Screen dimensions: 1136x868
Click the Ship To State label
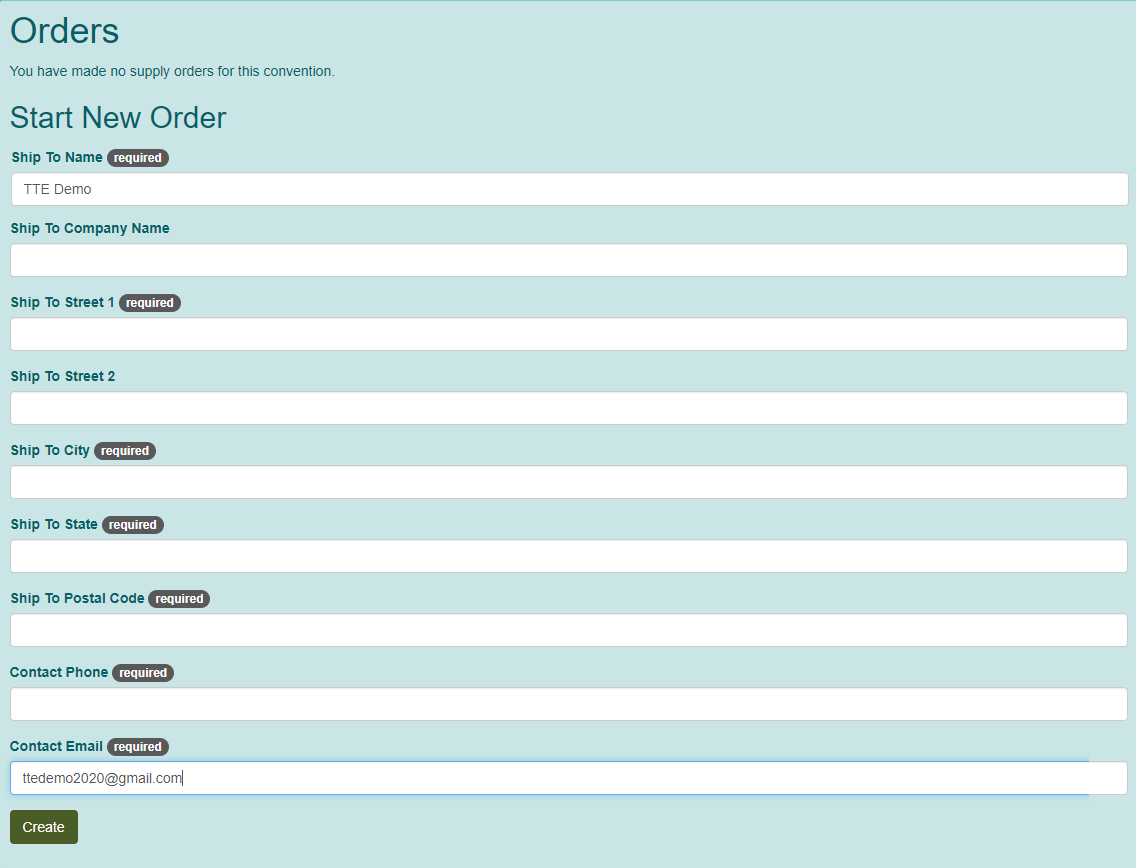pyautogui.click(x=54, y=524)
